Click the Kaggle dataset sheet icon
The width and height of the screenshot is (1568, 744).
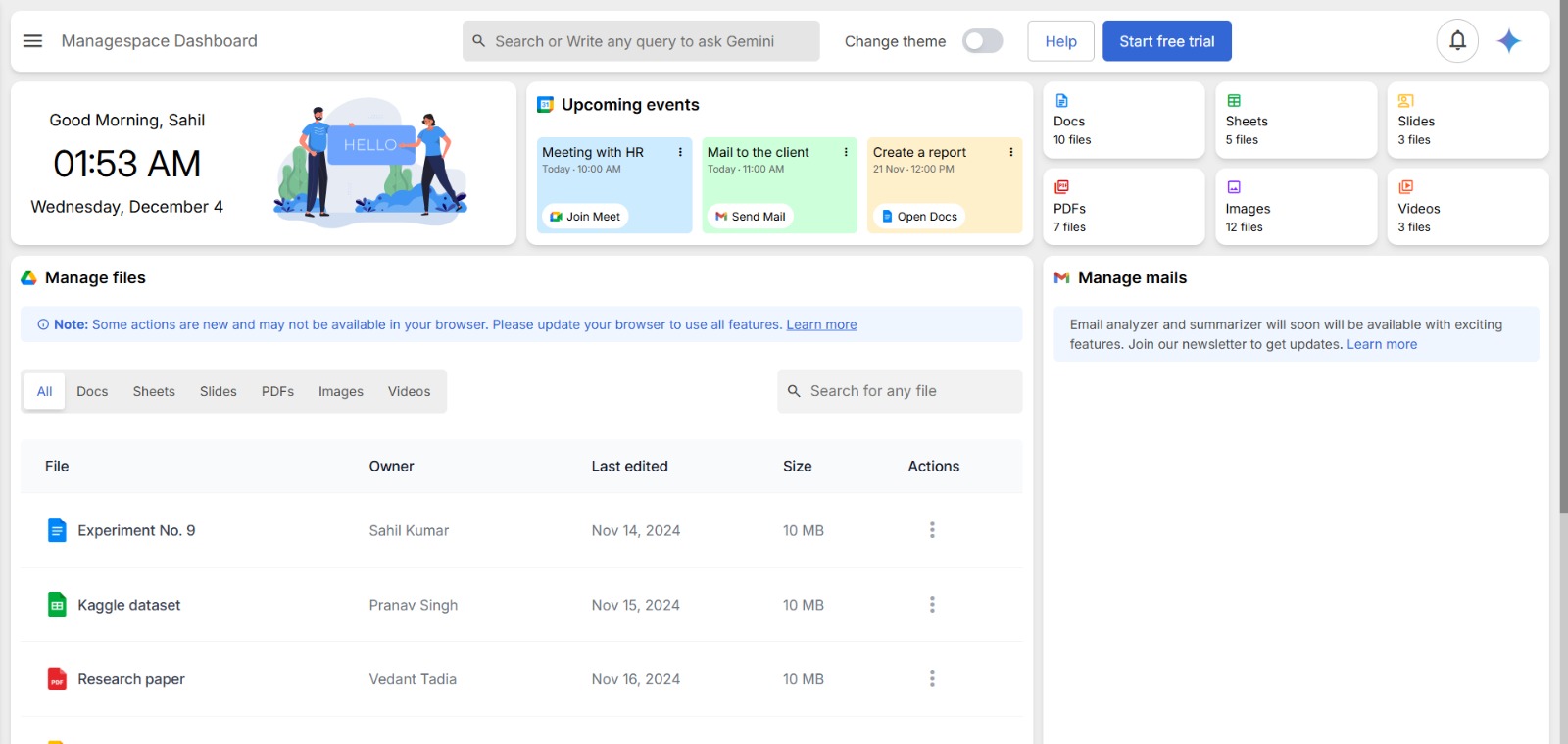pos(57,605)
